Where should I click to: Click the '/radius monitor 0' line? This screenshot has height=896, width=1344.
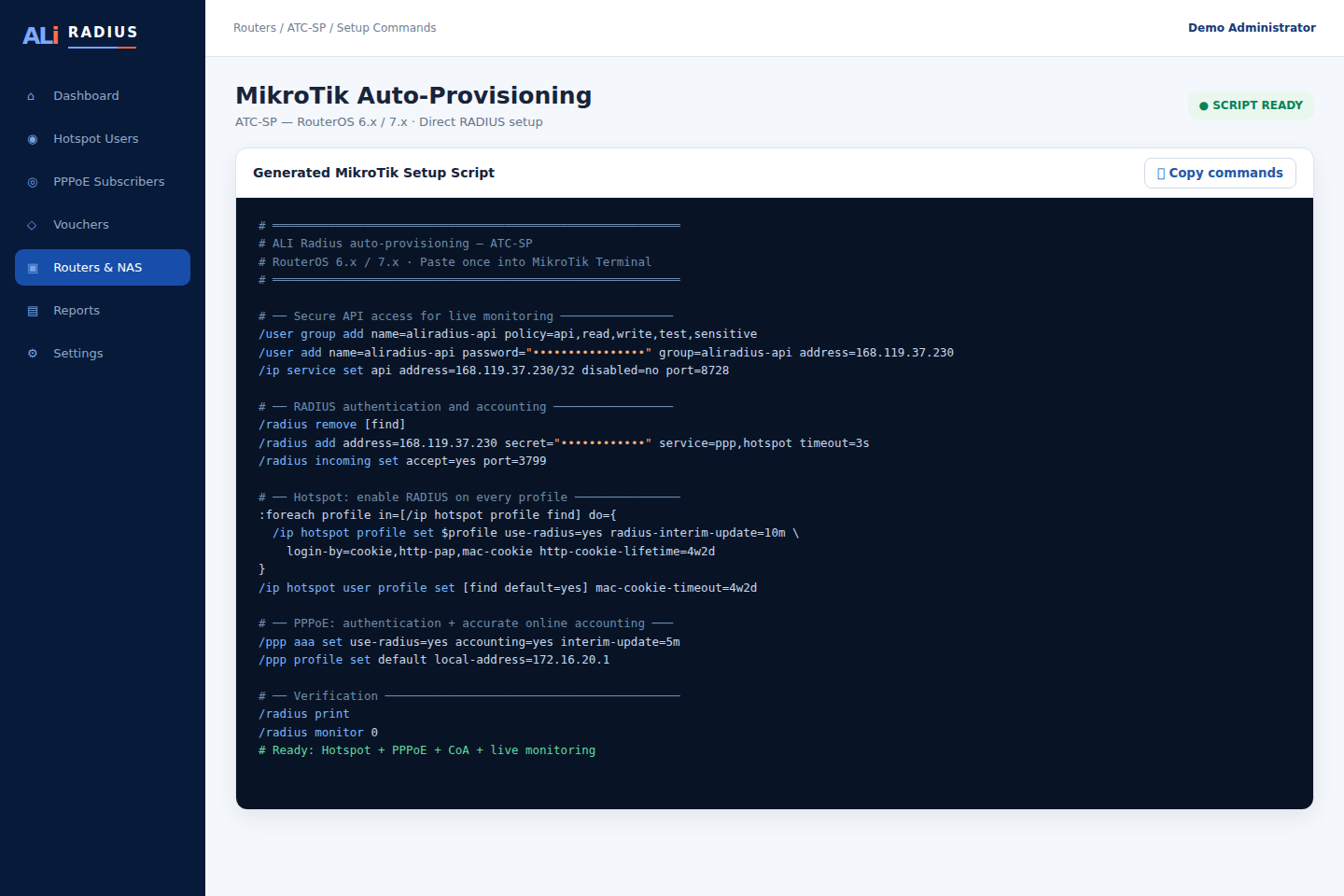tap(318, 733)
